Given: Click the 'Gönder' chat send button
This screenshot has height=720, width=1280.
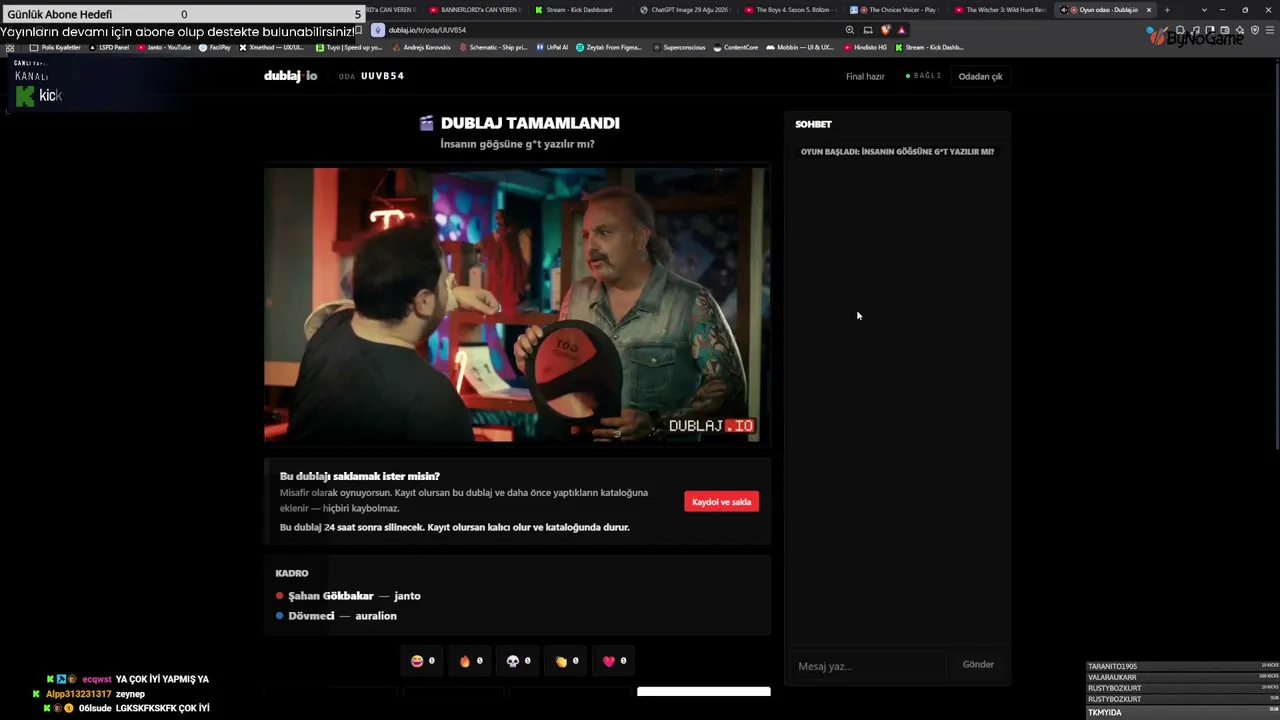Looking at the screenshot, I should tap(978, 665).
